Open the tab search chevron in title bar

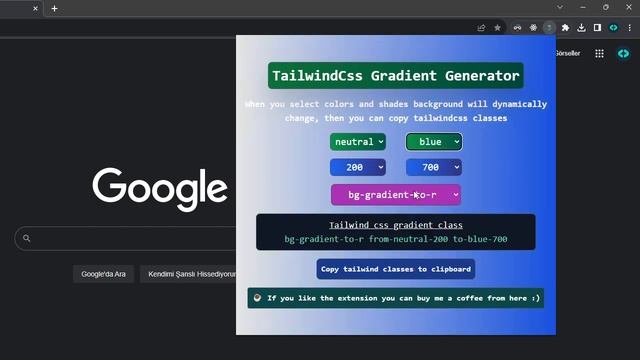[x=560, y=7]
